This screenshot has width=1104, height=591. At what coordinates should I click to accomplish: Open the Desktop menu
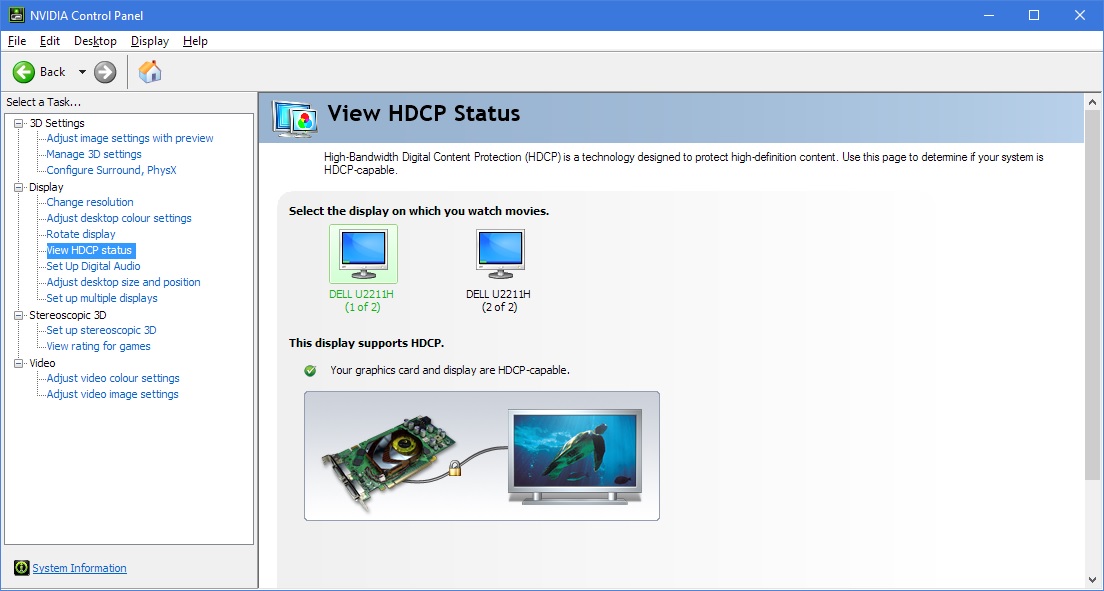[x=95, y=41]
